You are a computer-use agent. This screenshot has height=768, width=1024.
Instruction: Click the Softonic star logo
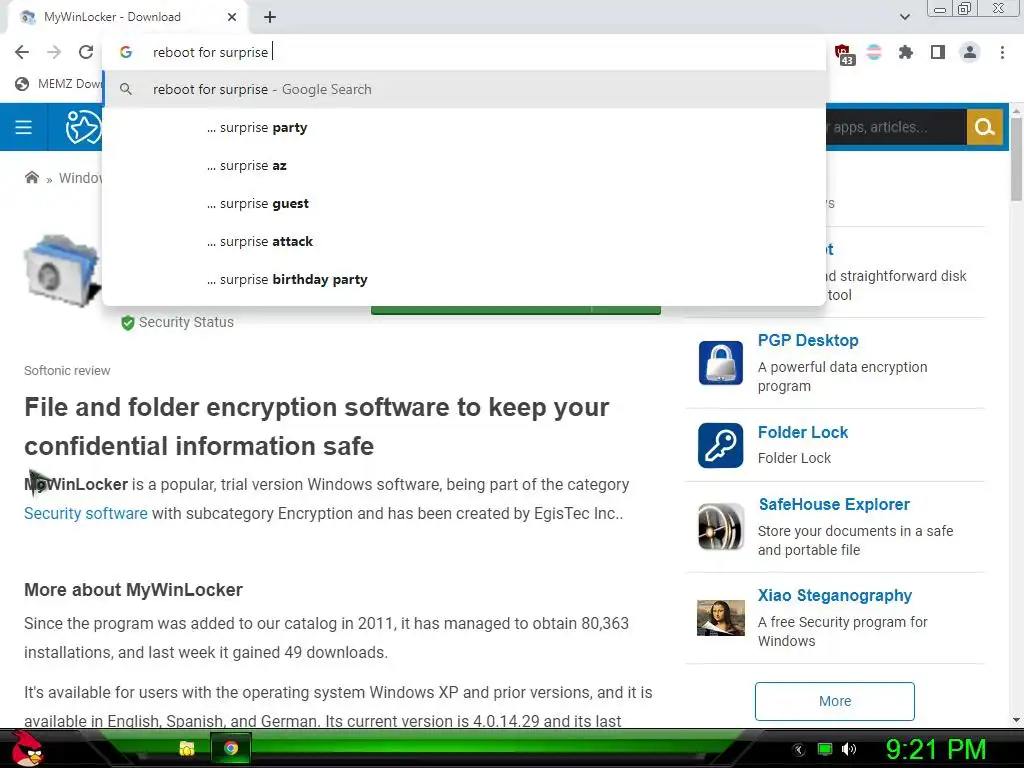click(83, 127)
